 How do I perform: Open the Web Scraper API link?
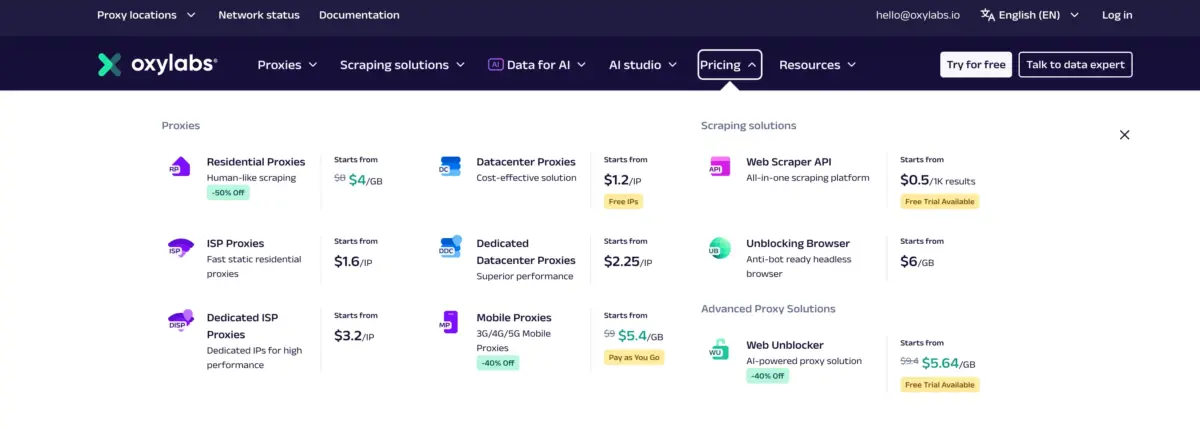click(788, 162)
